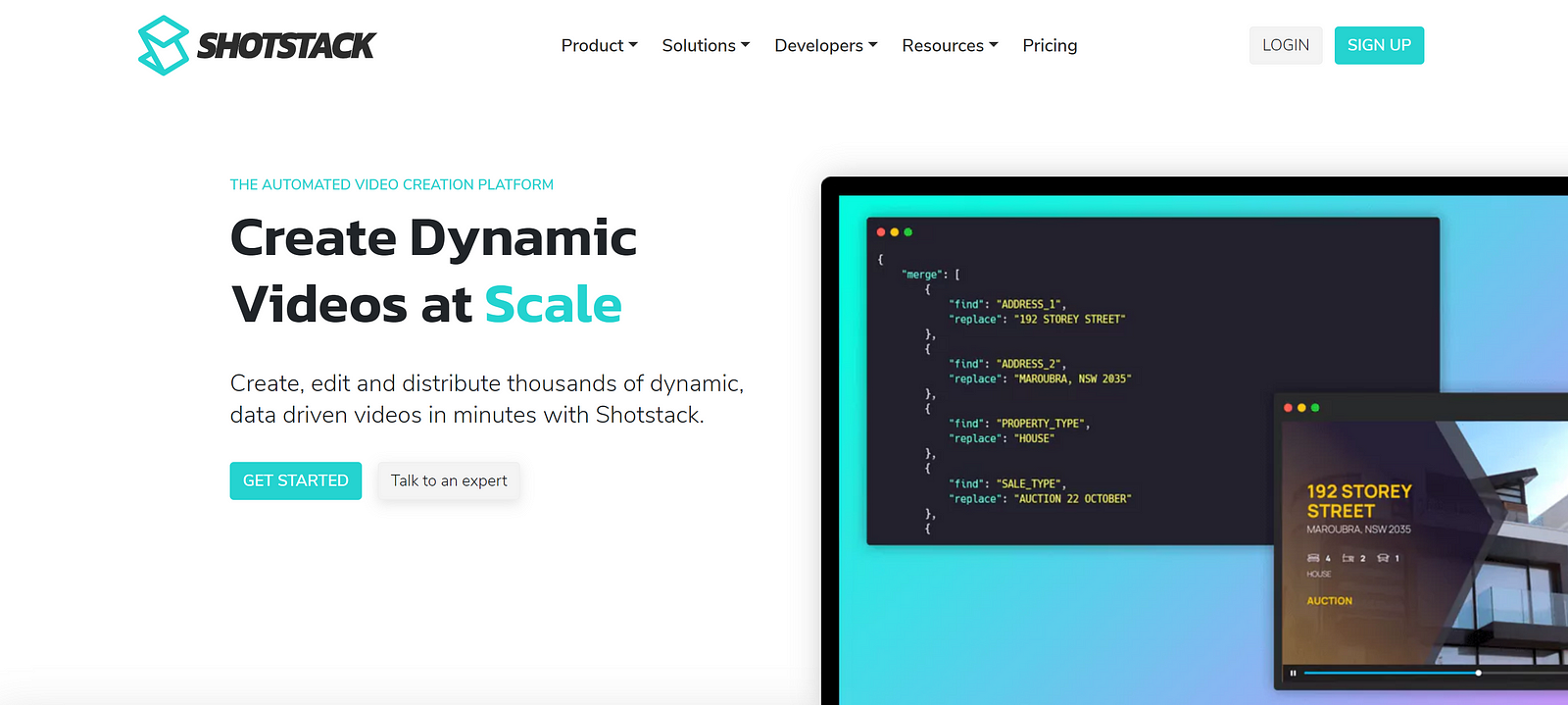1568x705 pixels.
Task: Click "replace": "MAROUBRA, NSW 2035" code line
Action: pyautogui.click(x=1040, y=378)
